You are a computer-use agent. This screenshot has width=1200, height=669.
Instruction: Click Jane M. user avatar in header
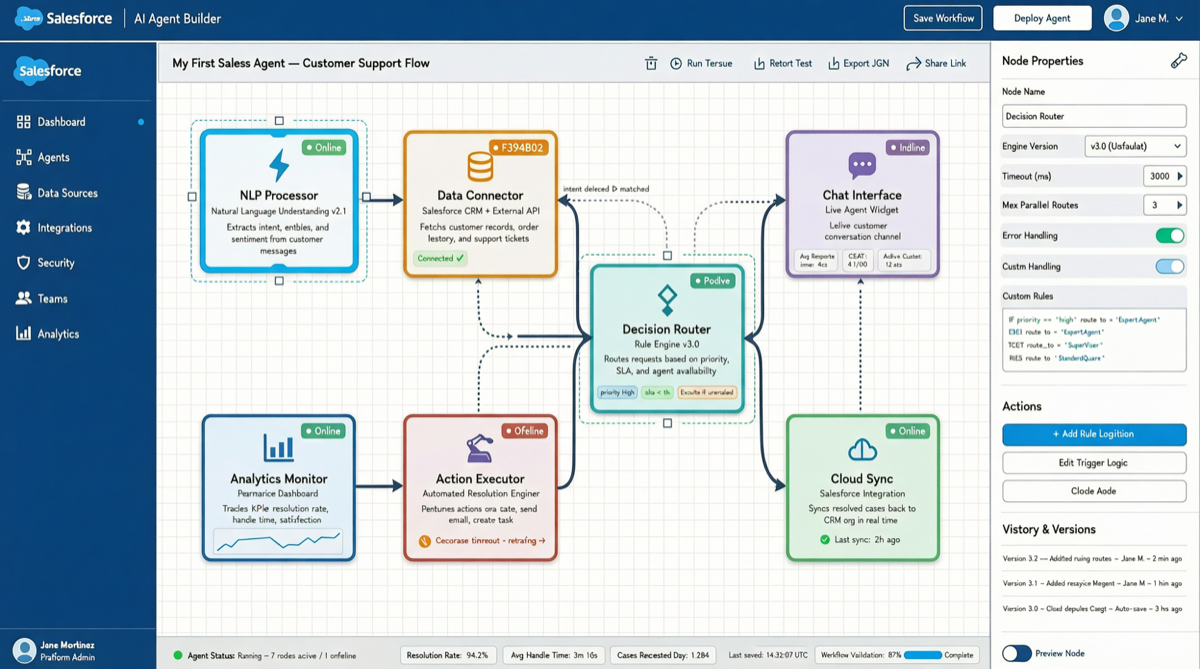coord(1116,18)
